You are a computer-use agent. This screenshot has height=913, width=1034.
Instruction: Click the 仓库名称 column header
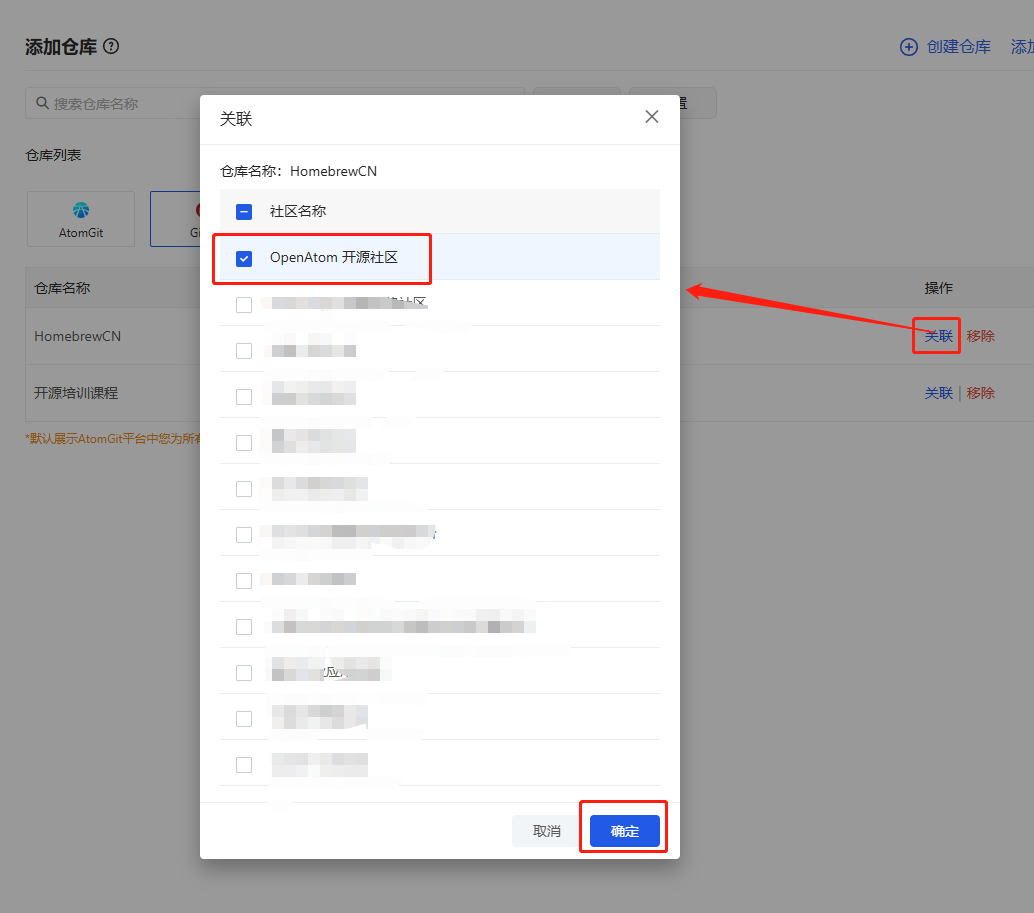(62, 288)
